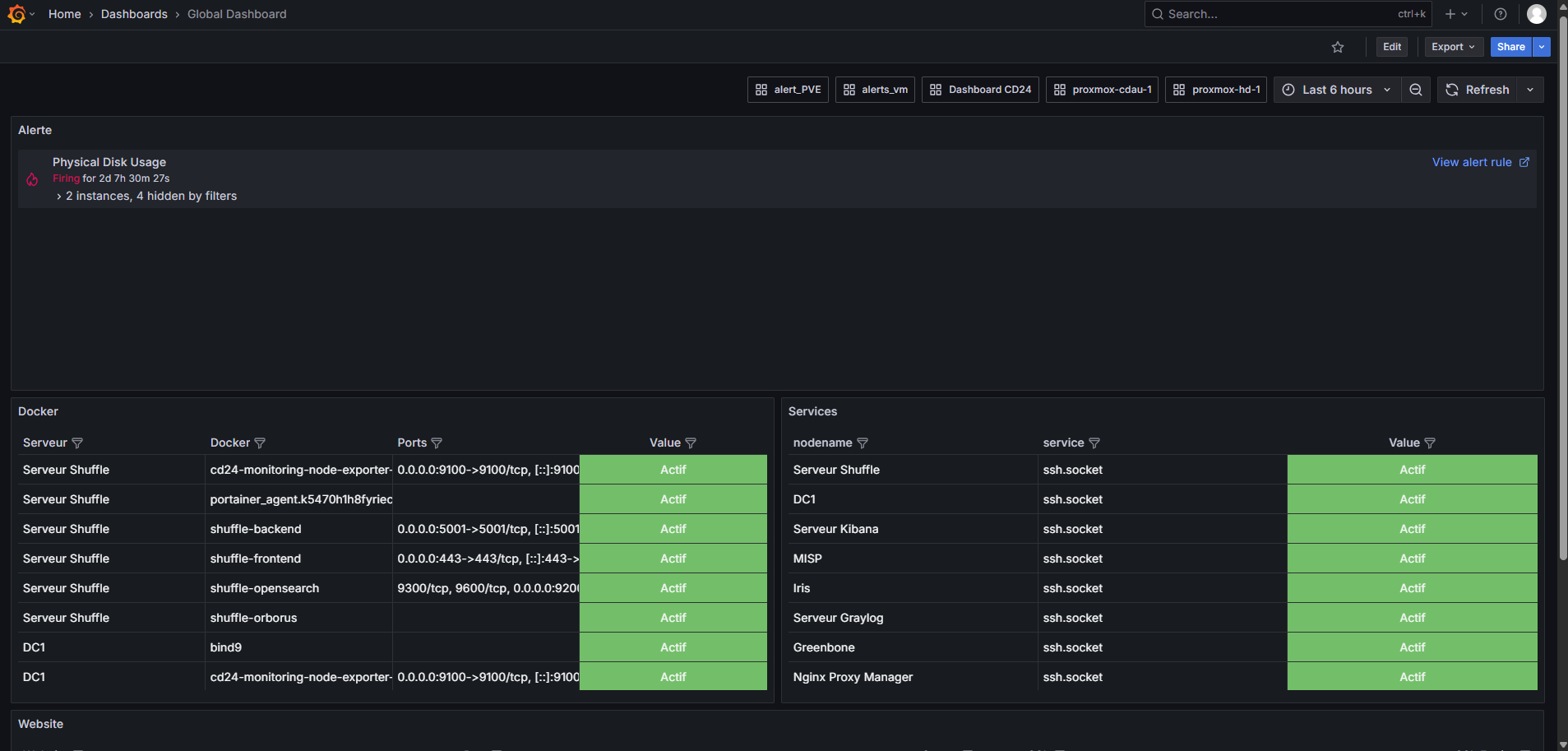Click the bind9 docker cell
Viewport: 1568px width, 751px height.
(x=299, y=647)
